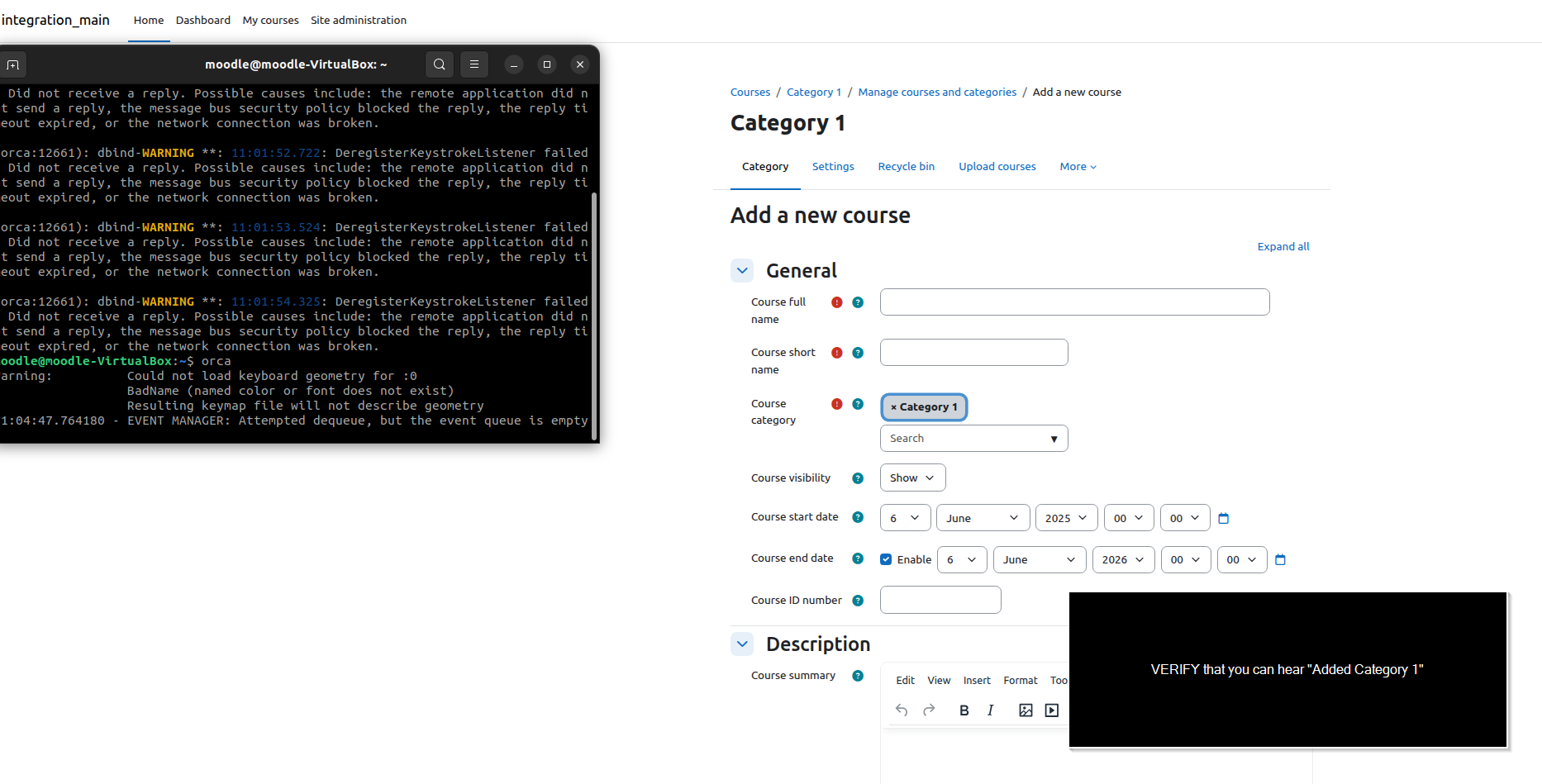
Task: Open the terminal search icon
Action: pyautogui.click(x=440, y=64)
